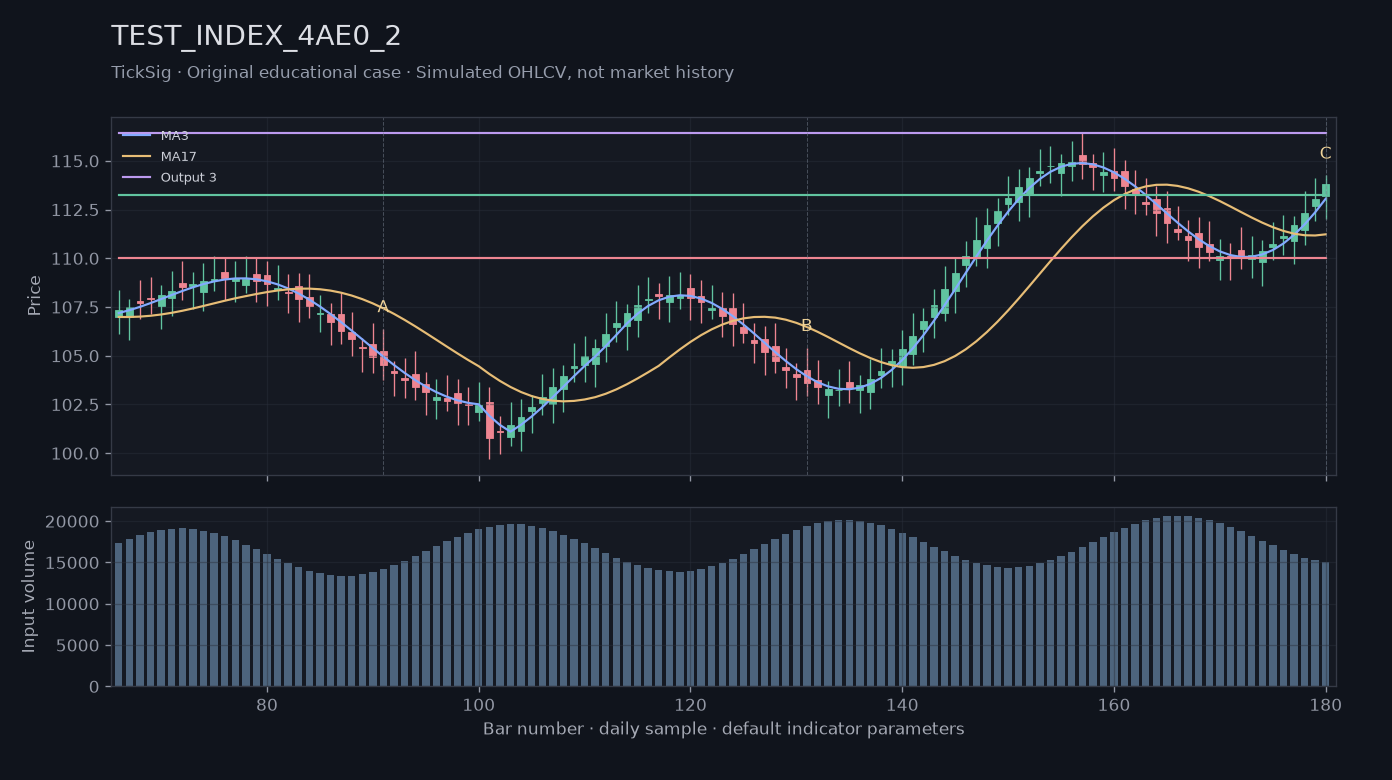Image resolution: width=1392 pixels, height=780 pixels.
Task: Click the MA3 blue legend line swatch
Action: (x=136, y=135)
